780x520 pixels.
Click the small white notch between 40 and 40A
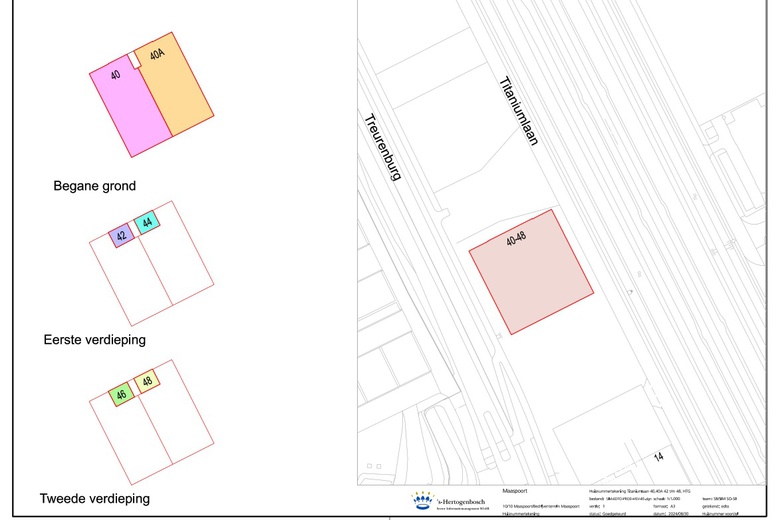pyautogui.click(x=137, y=60)
